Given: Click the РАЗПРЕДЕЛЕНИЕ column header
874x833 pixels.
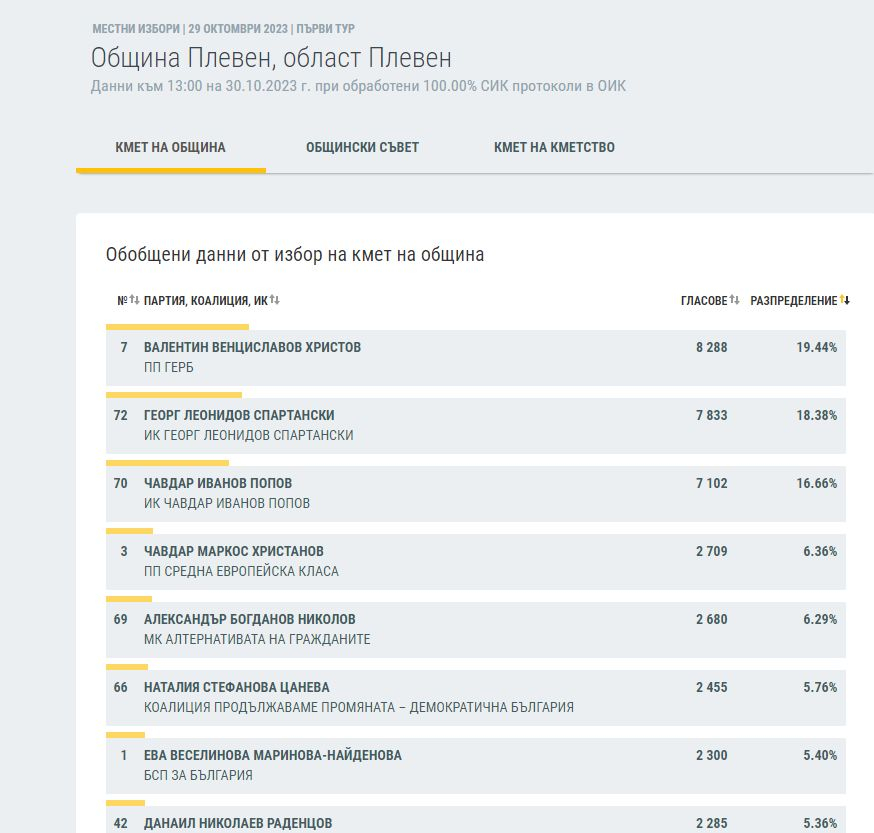Looking at the screenshot, I should point(794,301).
